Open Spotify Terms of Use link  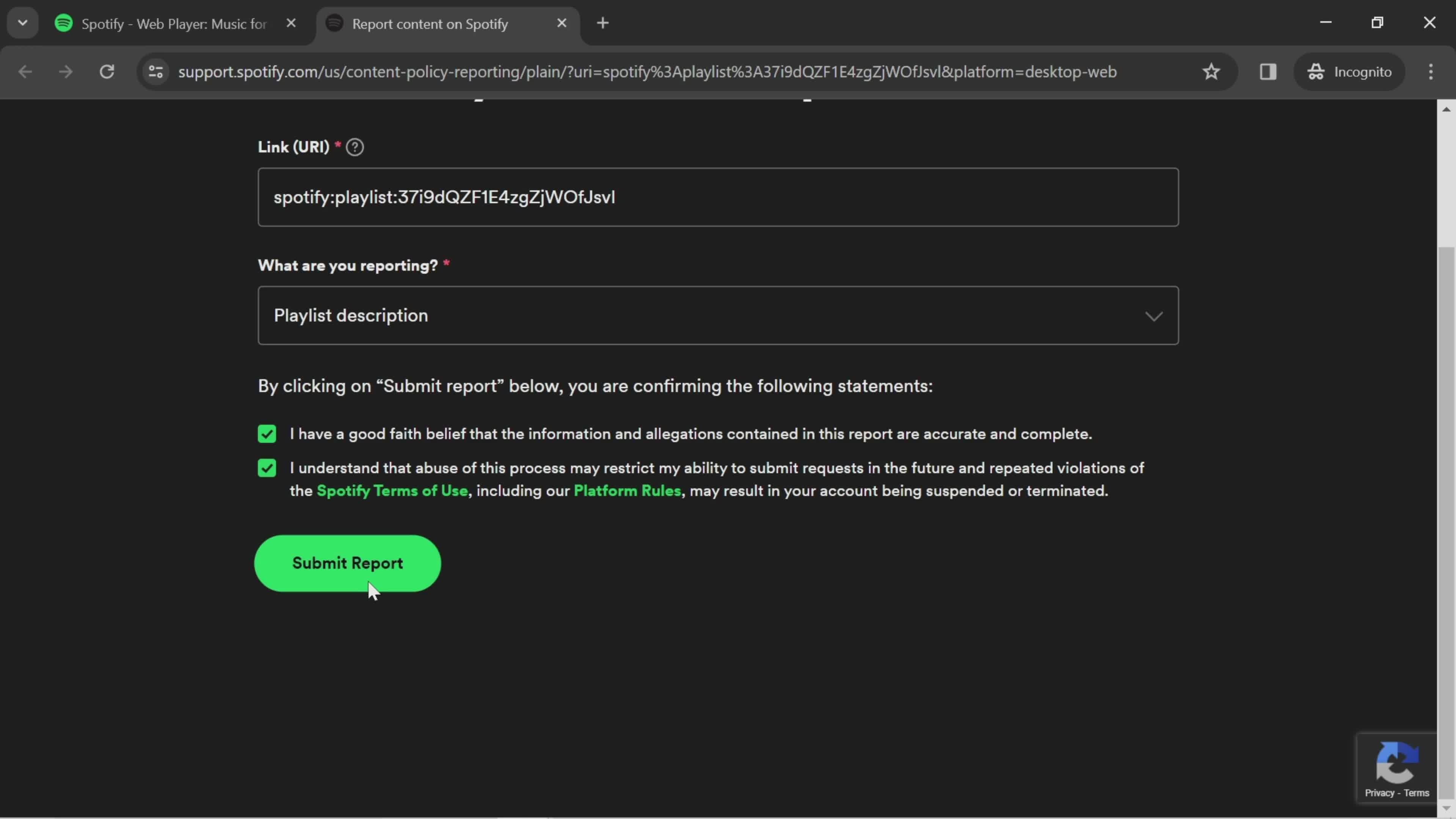coord(392,491)
